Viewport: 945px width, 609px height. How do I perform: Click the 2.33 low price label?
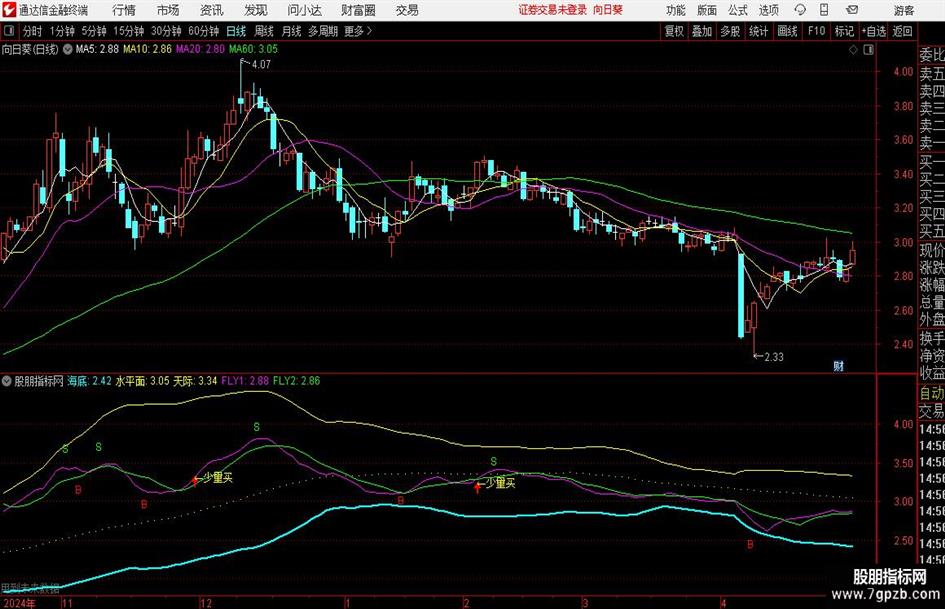pos(774,357)
